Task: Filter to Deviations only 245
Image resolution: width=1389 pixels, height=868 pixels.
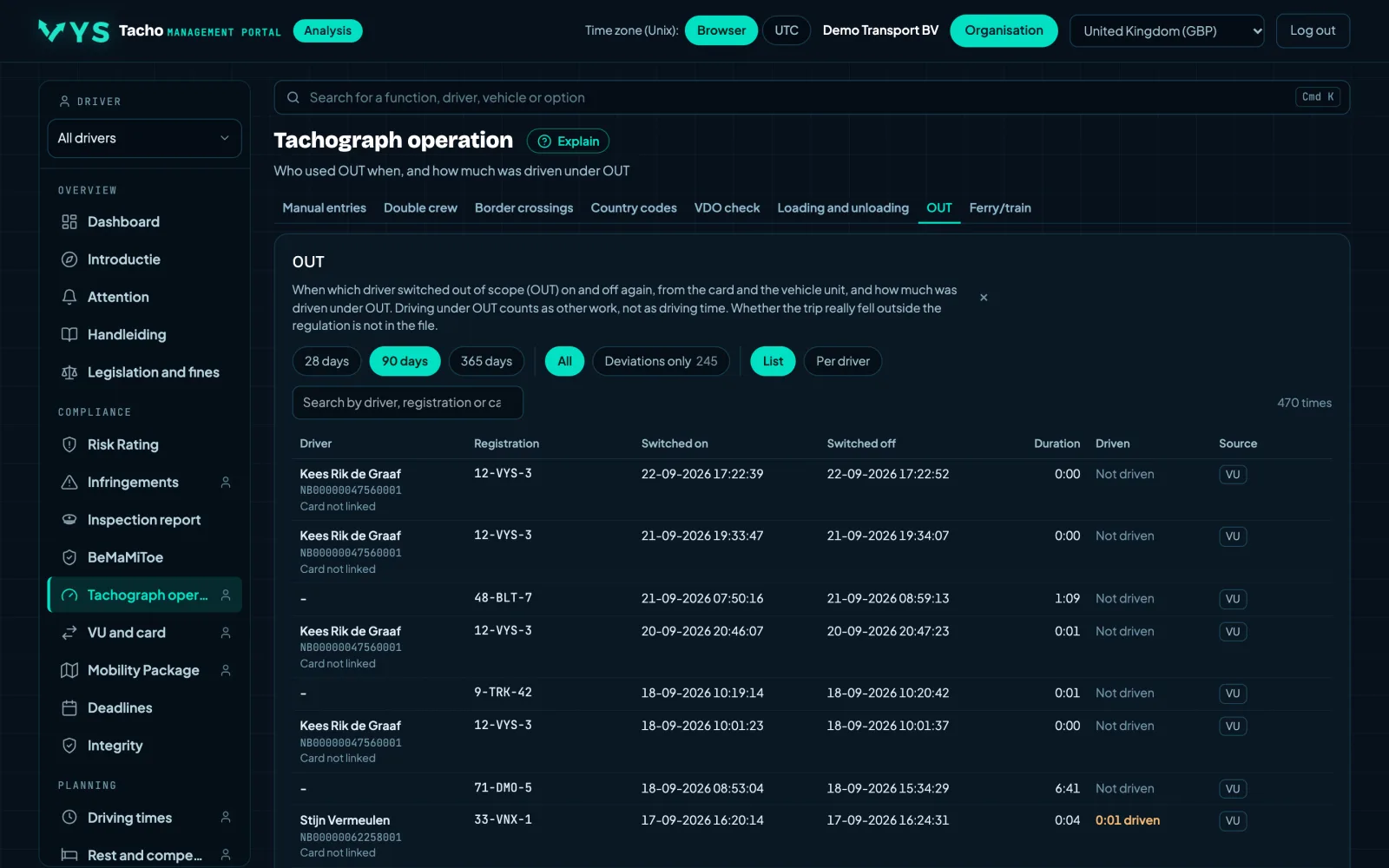Action: tap(661, 361)
